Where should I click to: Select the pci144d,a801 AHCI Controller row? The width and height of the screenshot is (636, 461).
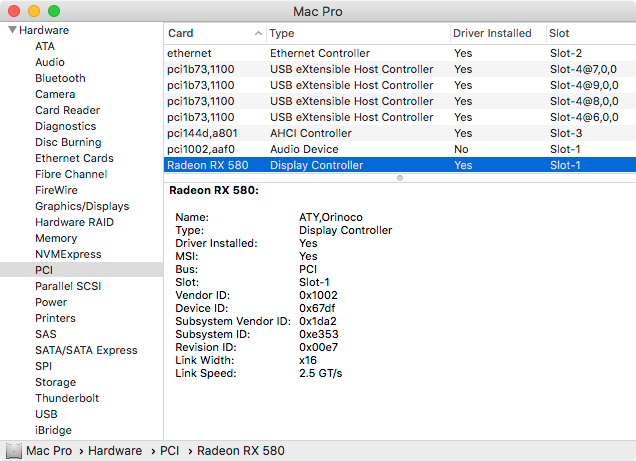[x=400, y=133]
